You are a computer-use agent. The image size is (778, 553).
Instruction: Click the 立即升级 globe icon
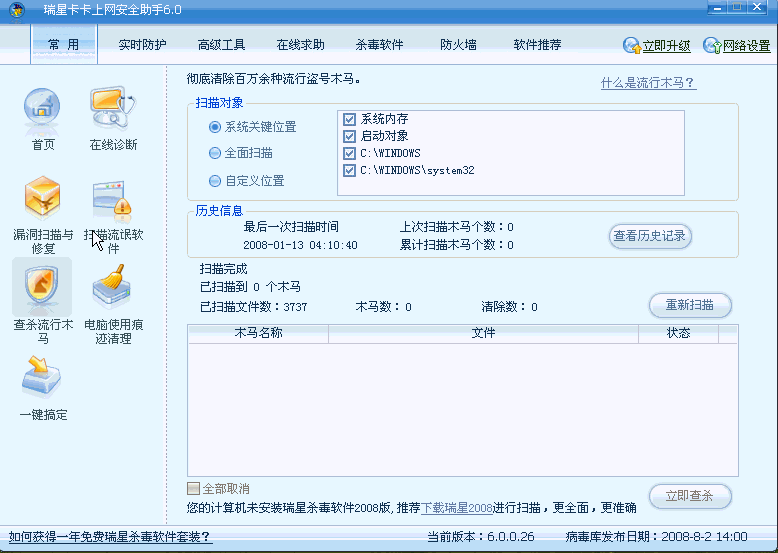click(x=632, y=46)
